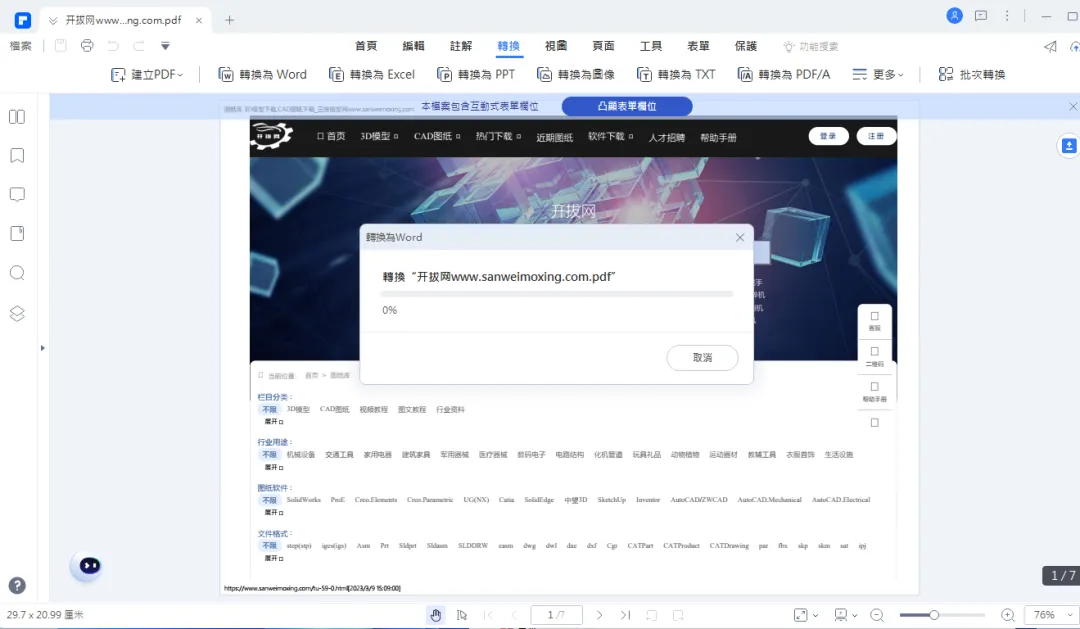
Task: Click the help question mark icon
Action: point(17,586)
